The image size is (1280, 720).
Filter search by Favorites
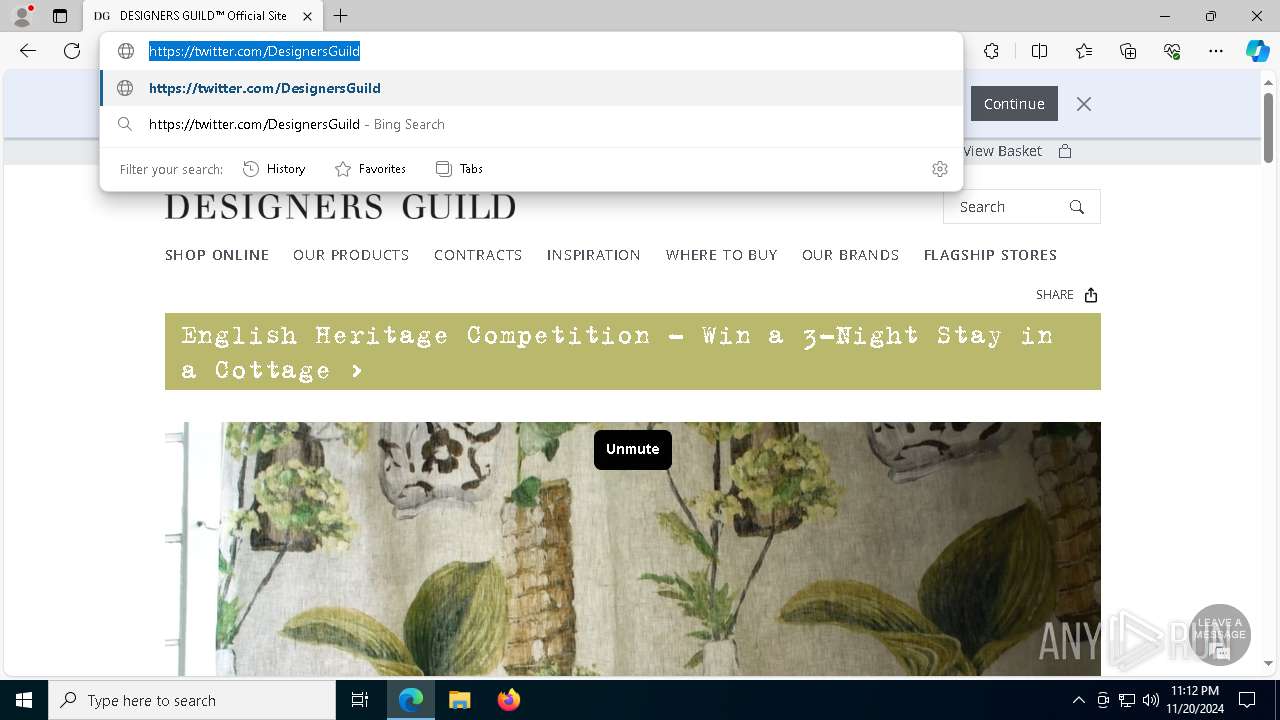(370, 169)
